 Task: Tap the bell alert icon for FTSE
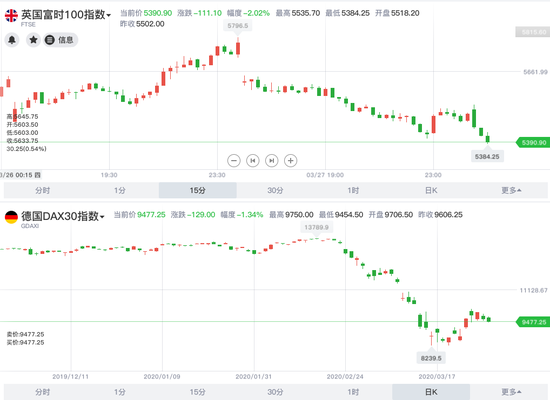pyautogui.click(x=12, y=40)
